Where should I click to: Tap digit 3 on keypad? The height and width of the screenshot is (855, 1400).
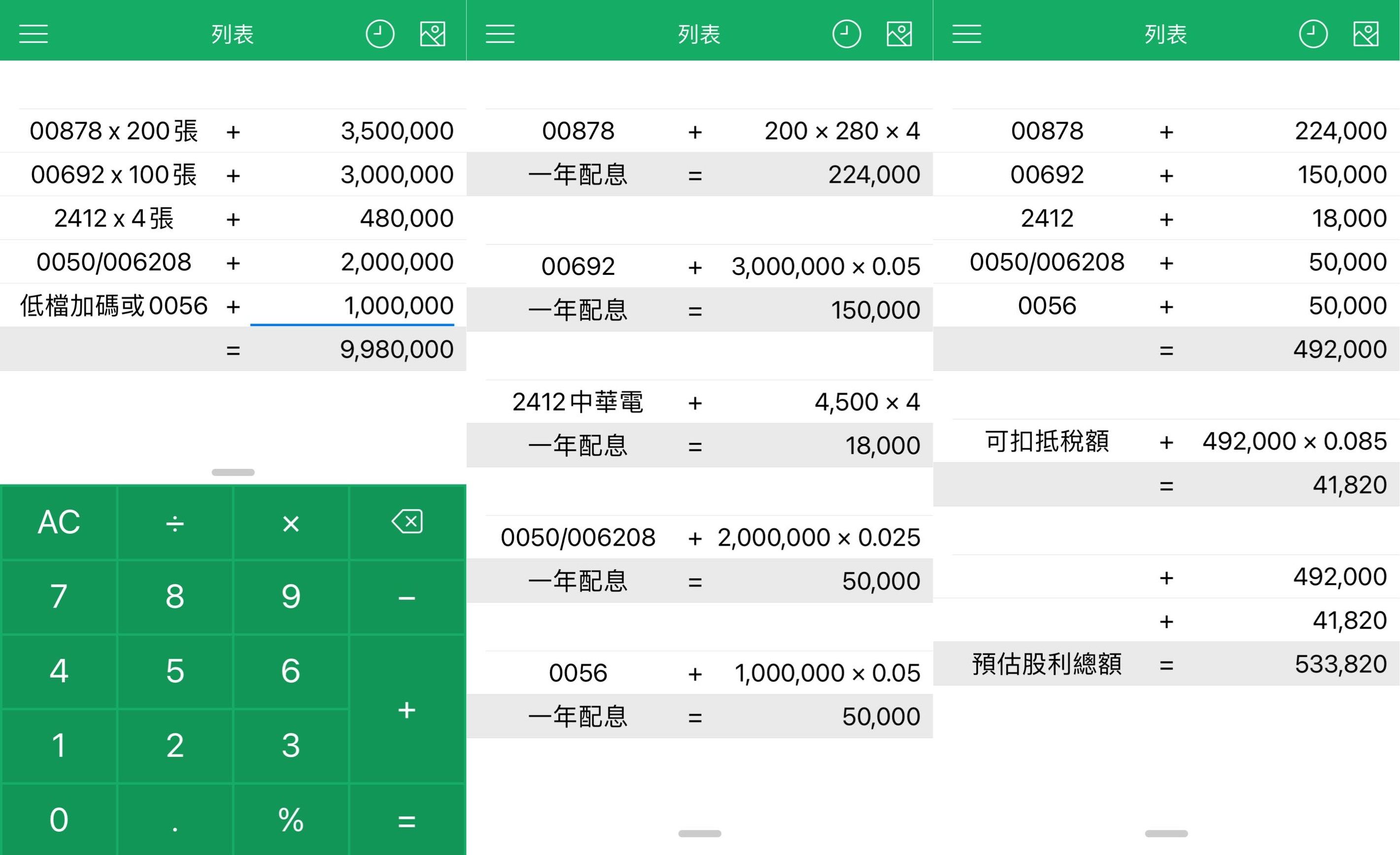coord(291,746)
